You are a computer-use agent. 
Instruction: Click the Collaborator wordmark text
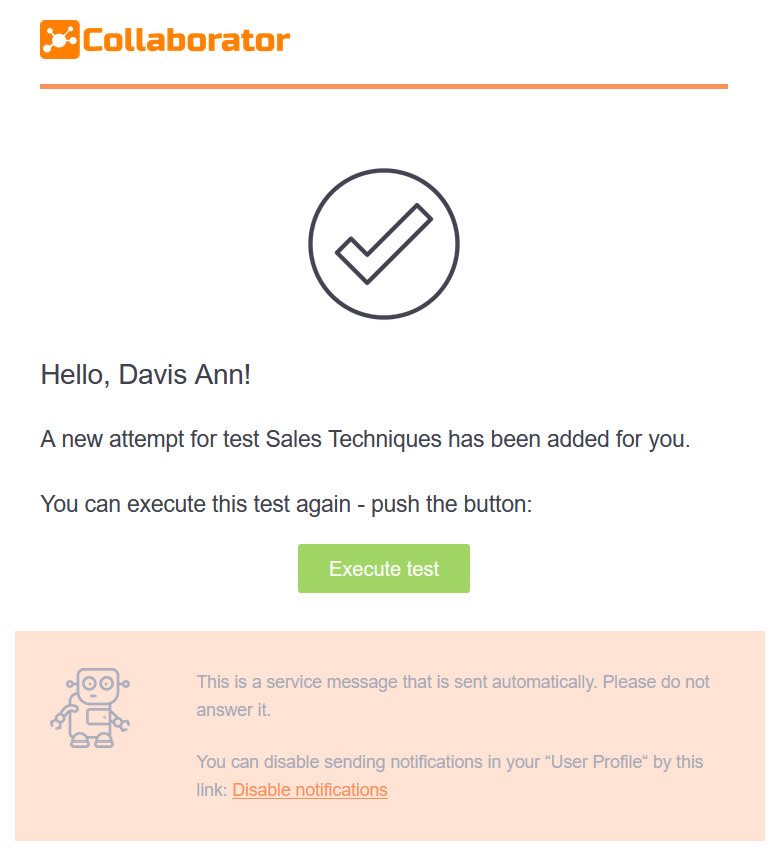pyautogui.click(x=187, y=41)
